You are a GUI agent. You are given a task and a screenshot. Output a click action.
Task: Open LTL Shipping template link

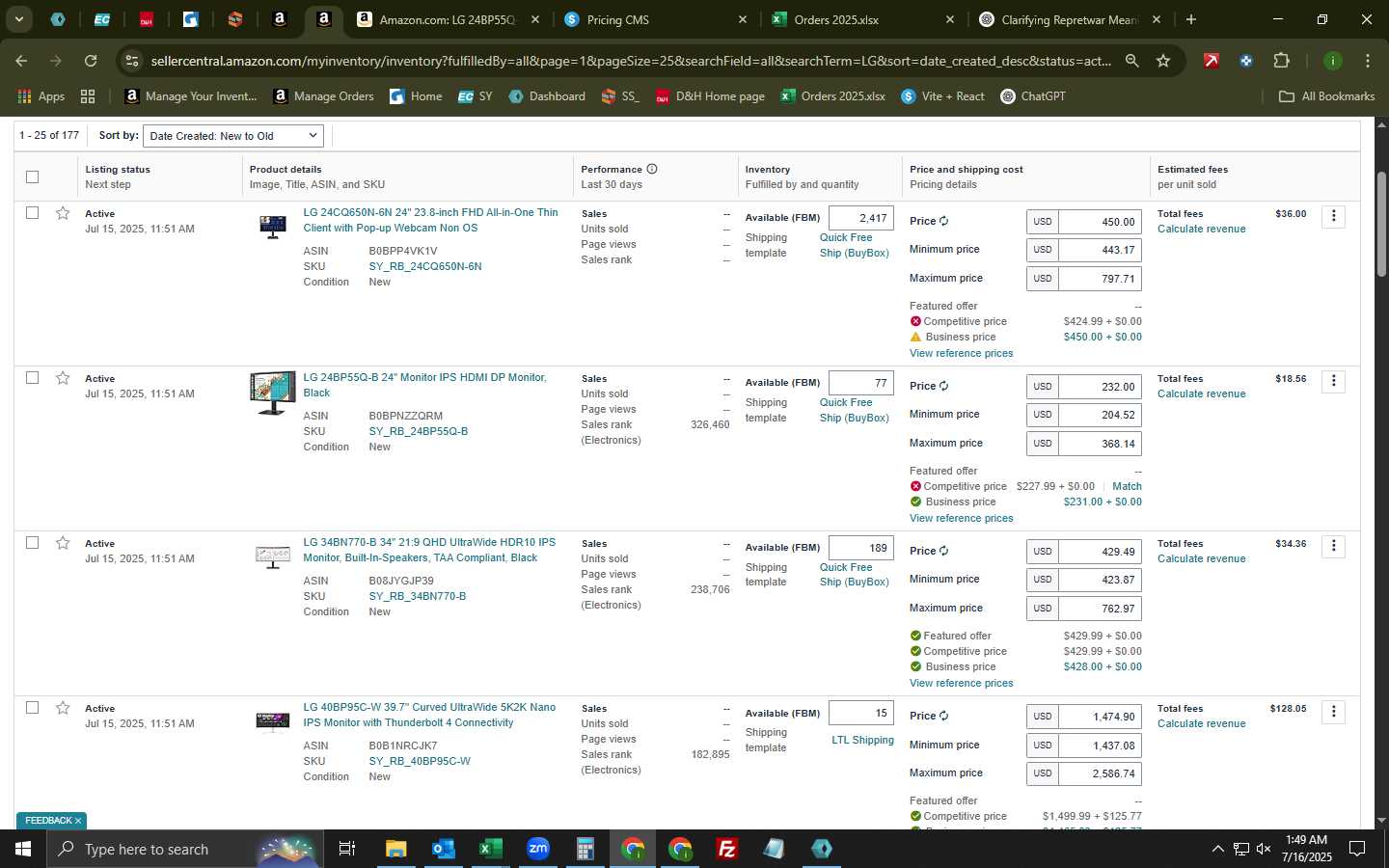tap(862, 740)
